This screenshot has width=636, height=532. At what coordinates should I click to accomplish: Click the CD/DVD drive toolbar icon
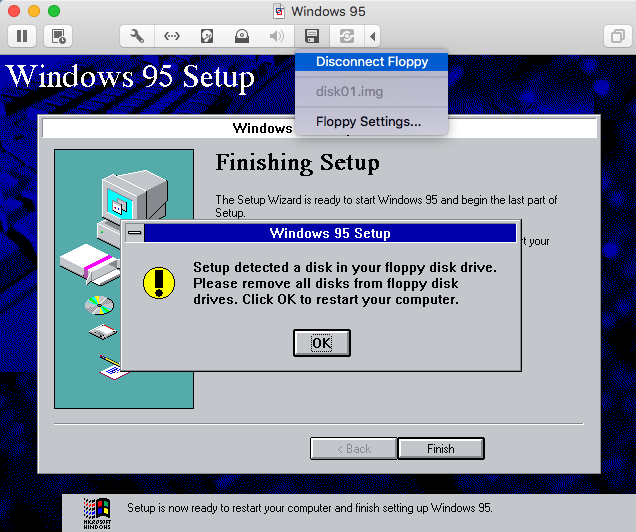click(242, 36)
